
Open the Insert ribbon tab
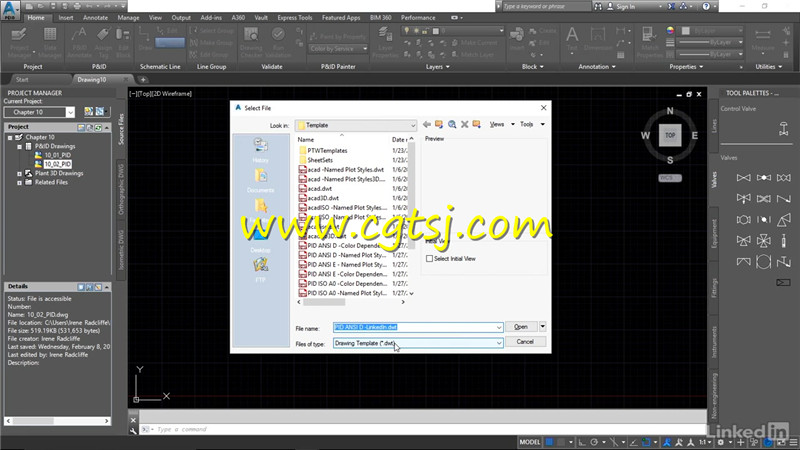coord(65,17)
